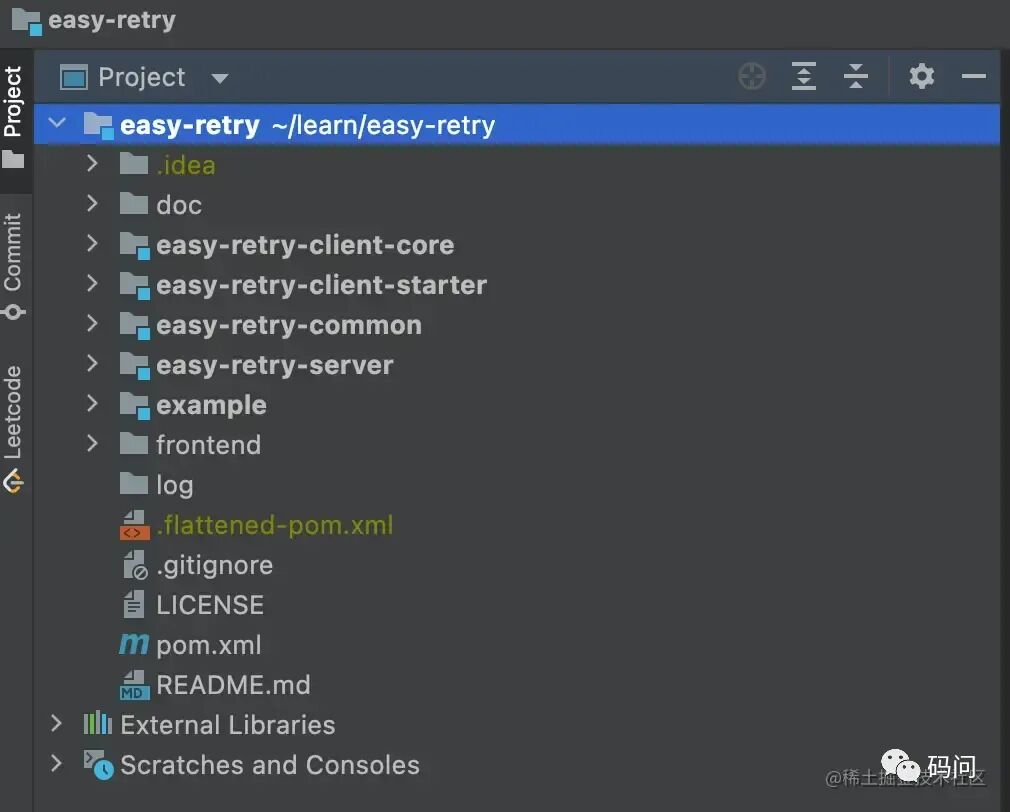Expand the doc folder

[92, 203]
